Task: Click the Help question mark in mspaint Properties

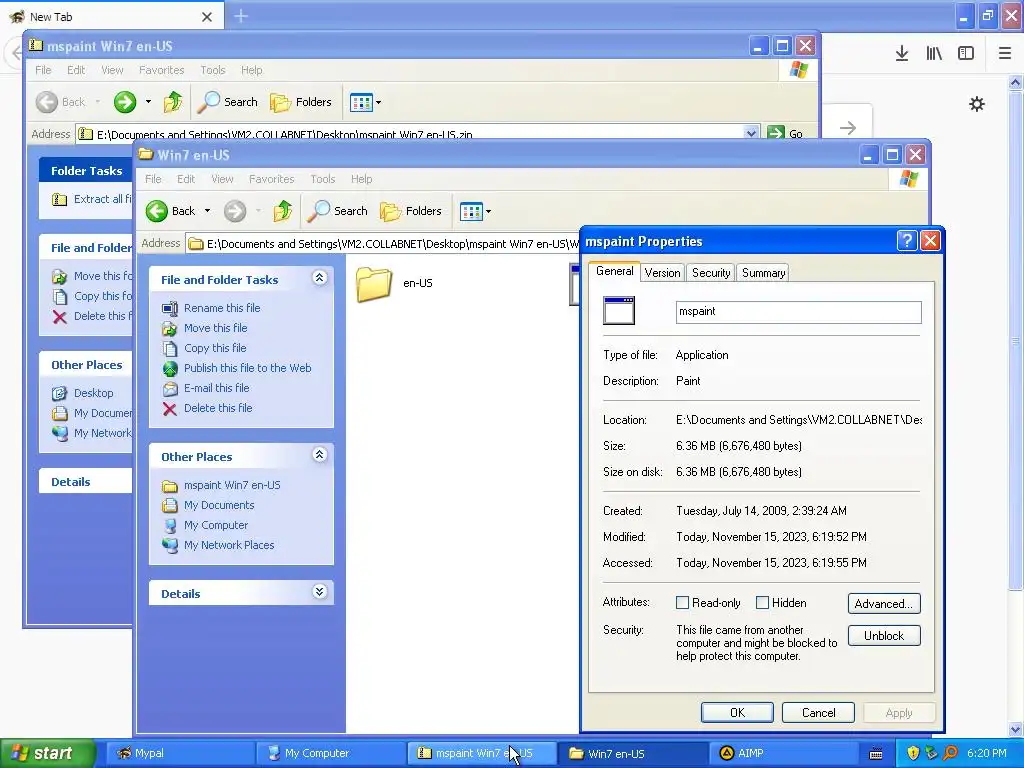Action: pos(906,241)
